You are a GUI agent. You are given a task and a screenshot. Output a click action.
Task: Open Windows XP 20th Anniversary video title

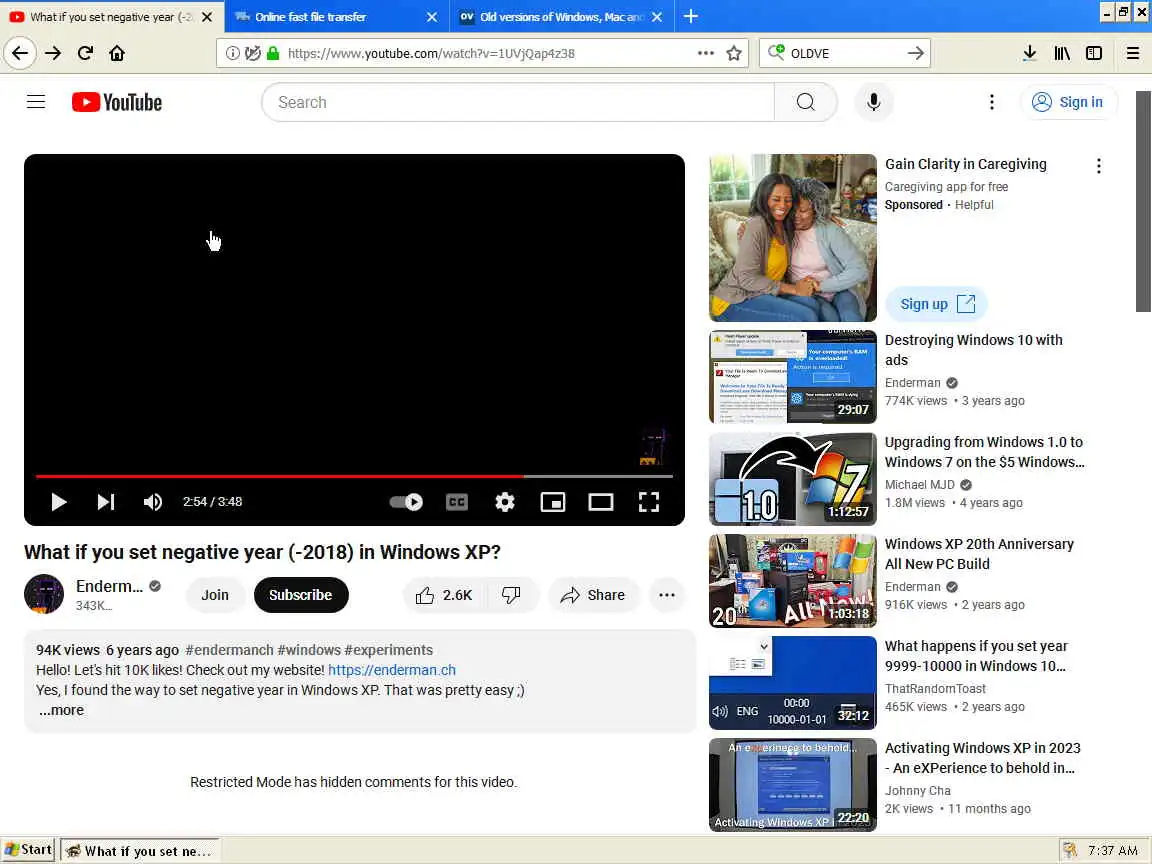pyautogui.click(x=979, y=554)
